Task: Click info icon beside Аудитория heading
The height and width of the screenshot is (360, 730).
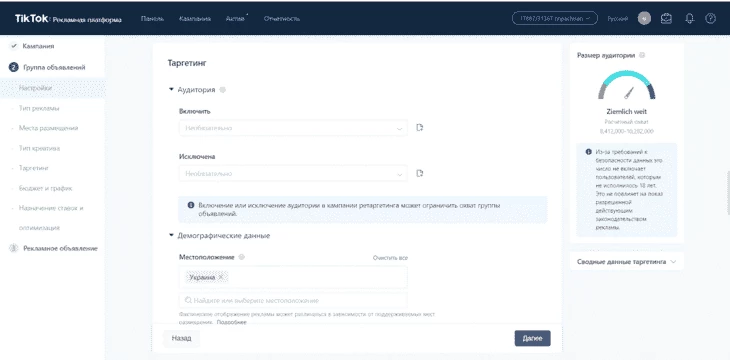Action: tap(223, 90)
